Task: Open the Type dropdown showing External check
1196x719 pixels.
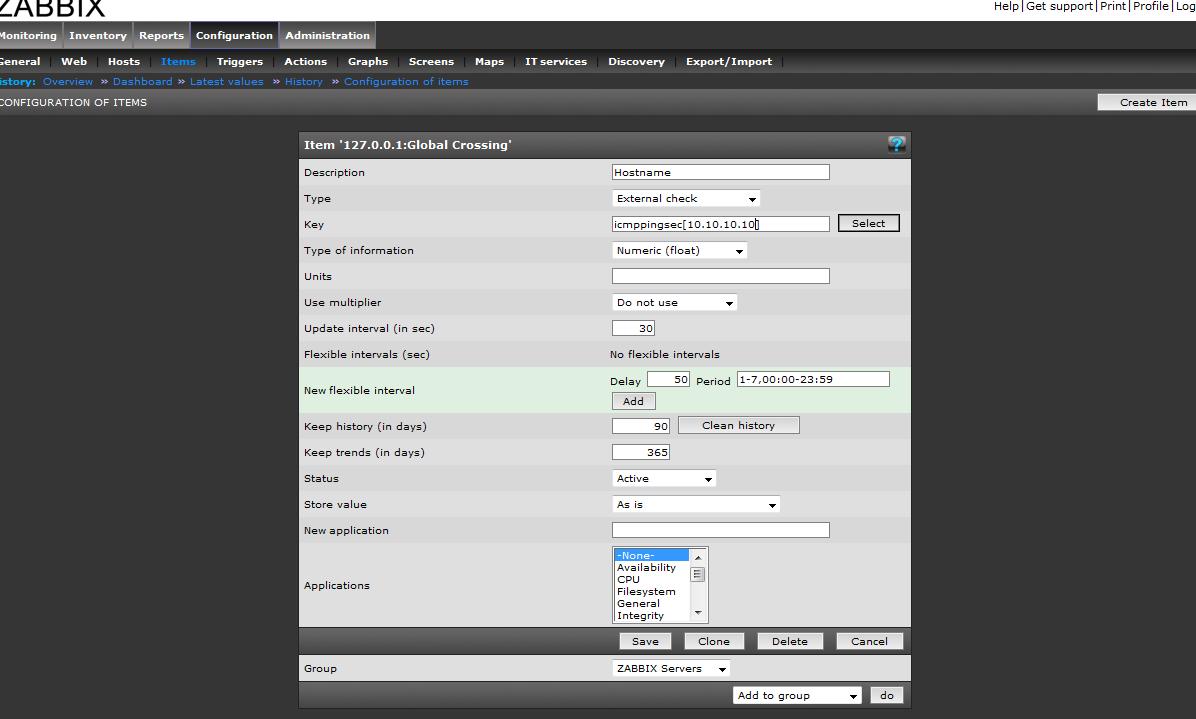Action: point(686,199)
